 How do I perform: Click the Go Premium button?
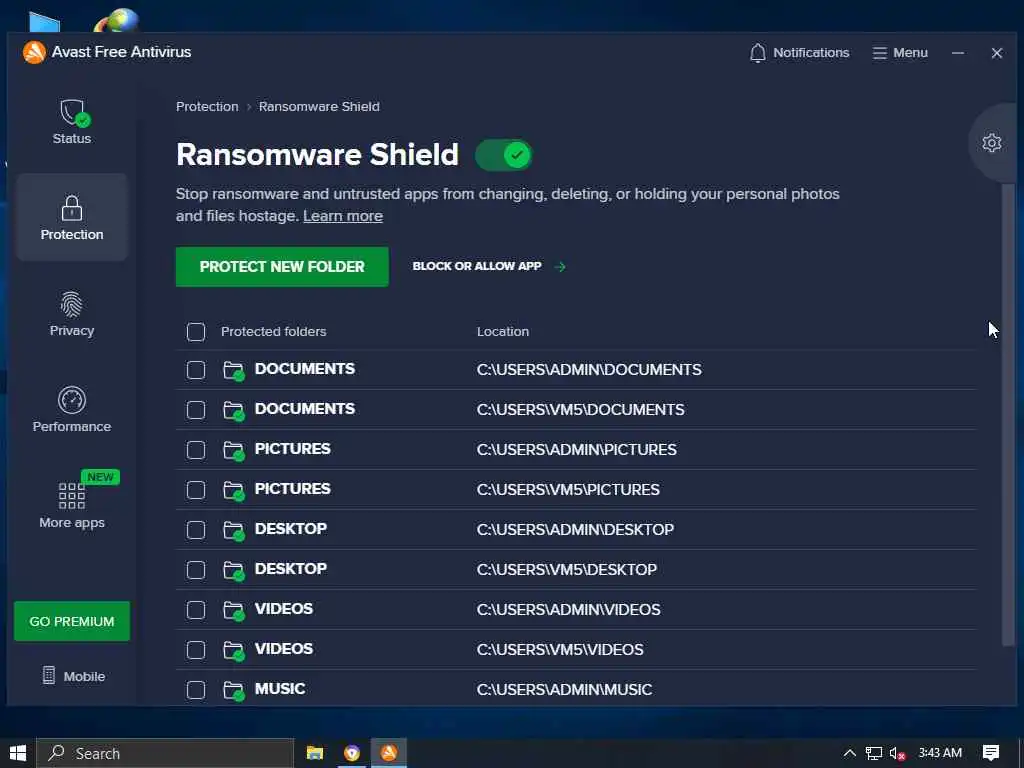pyautogui.click(x=72, y=621)
